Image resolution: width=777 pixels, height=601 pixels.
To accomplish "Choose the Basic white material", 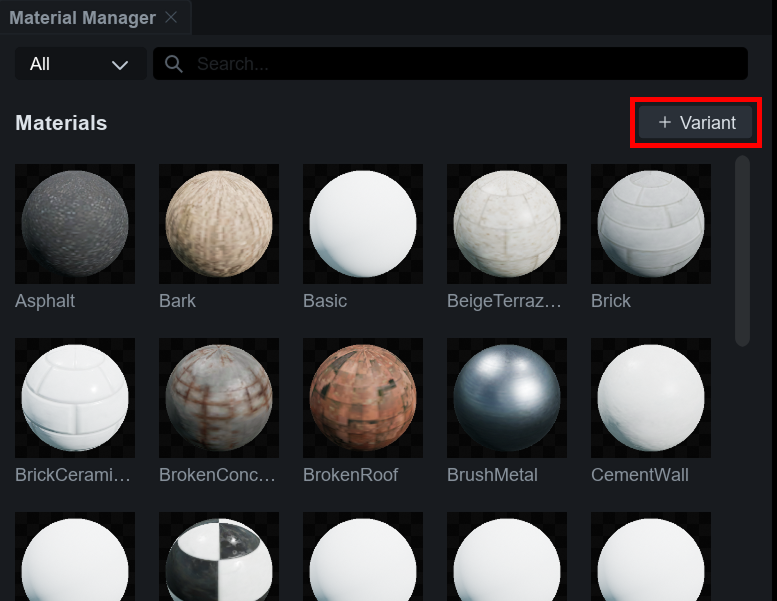I will [x=363, y=223].
